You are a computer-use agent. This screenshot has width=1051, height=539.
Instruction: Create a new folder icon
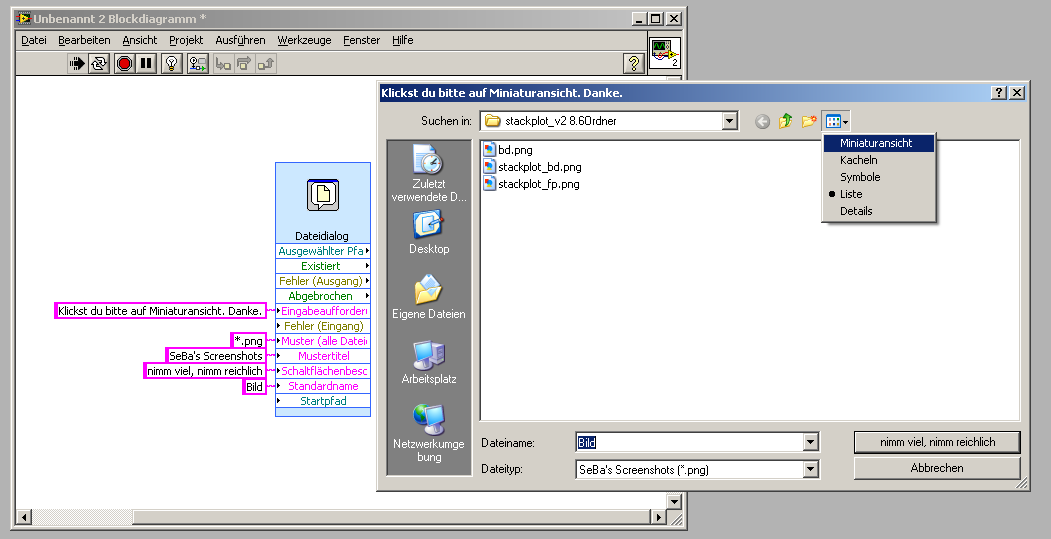pyautogui.click(x=809, y=121)
